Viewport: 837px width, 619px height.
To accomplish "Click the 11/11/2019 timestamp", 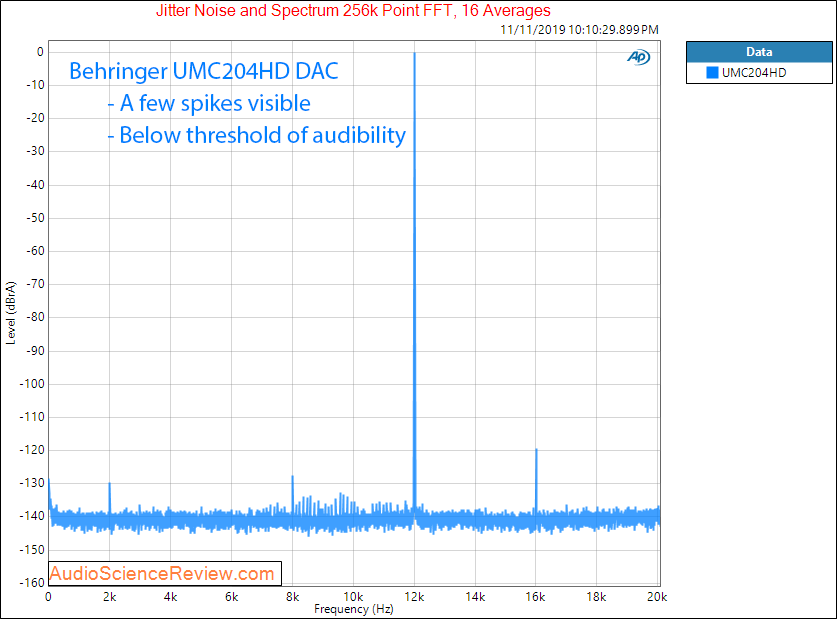I will 579,30.
